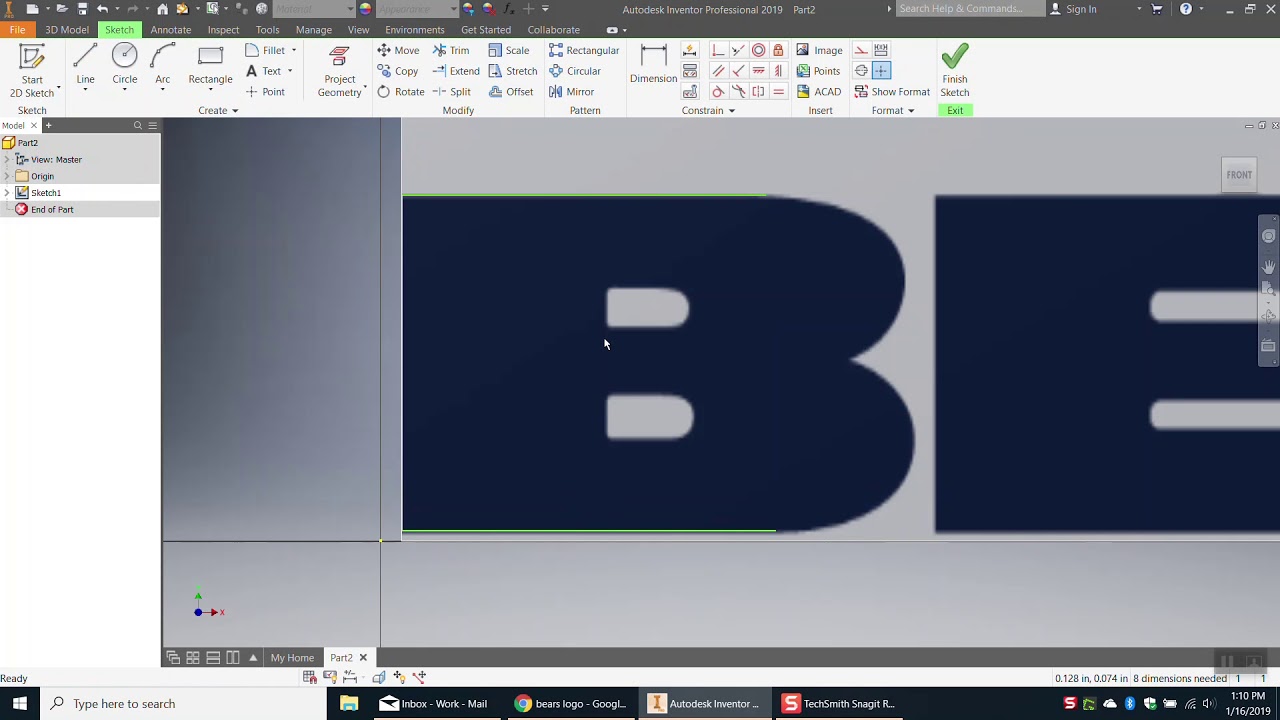
Task: Click Finish Sketch button
Action: pos(955,70)
